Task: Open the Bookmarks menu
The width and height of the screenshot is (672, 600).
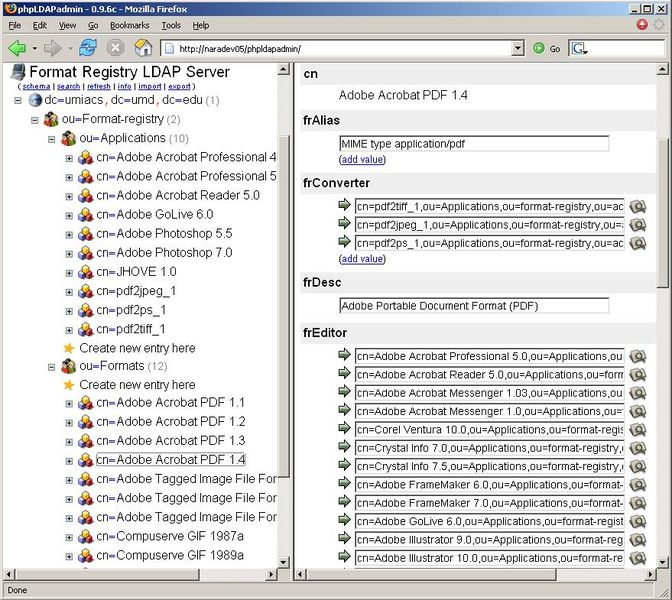Action: click(x=129, y=25)
